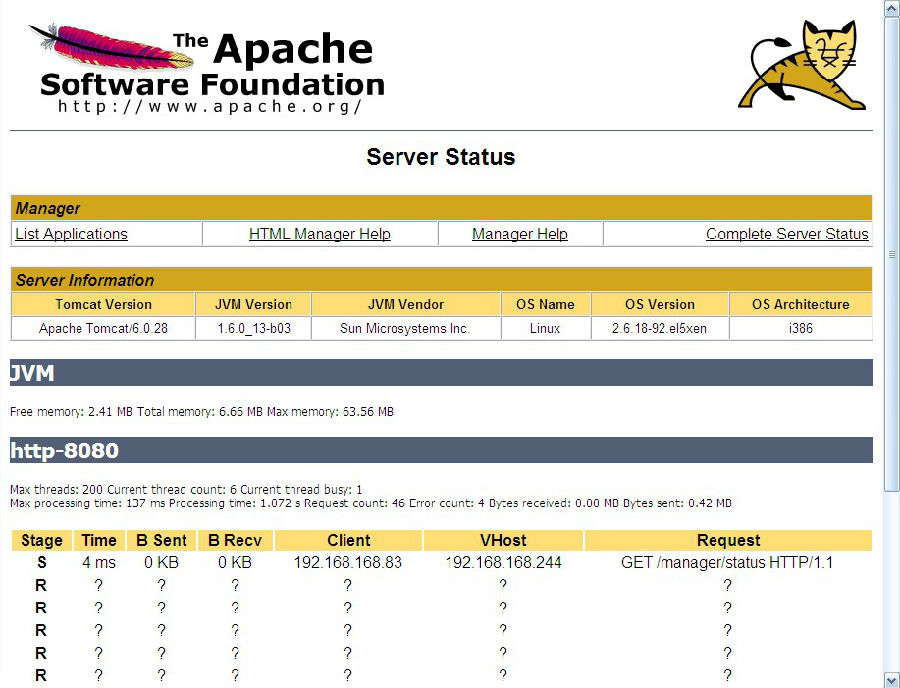Select the 2.6.18-92.el5xen cell
Image resolution: width=900 pixels, height=688 pixels.
[x=660, y=328]
